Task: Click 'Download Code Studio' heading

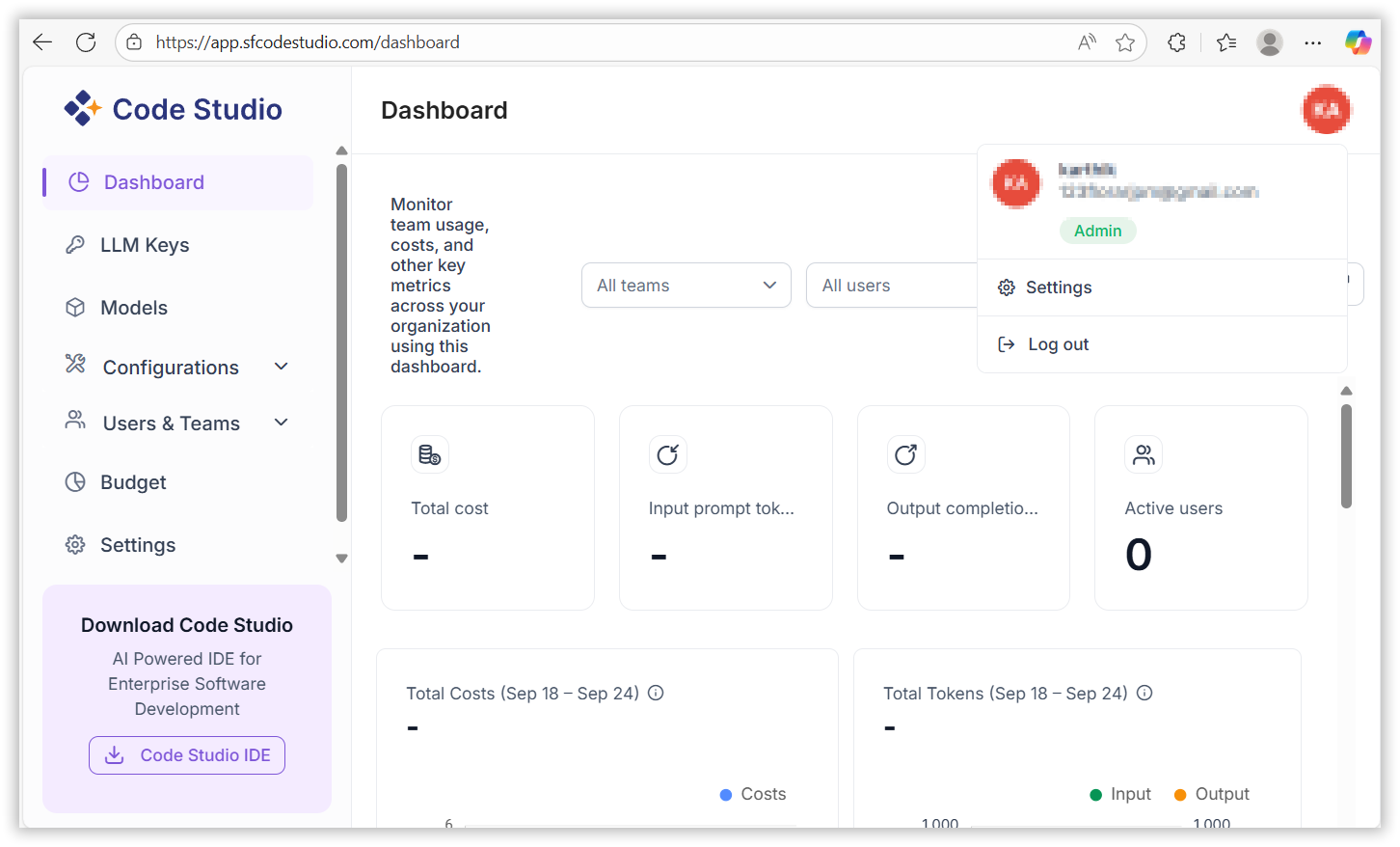Action: pos(187,625)
